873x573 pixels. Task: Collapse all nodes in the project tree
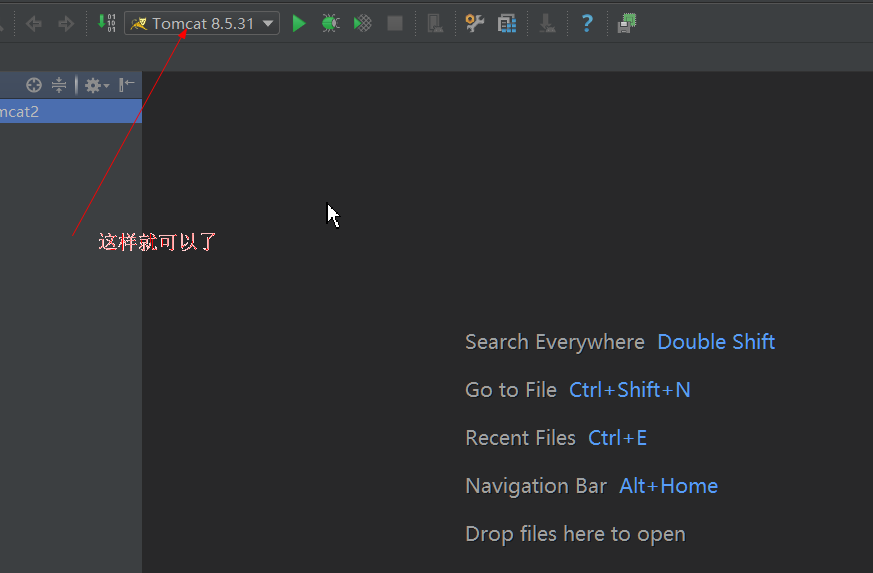click(59, 85)
